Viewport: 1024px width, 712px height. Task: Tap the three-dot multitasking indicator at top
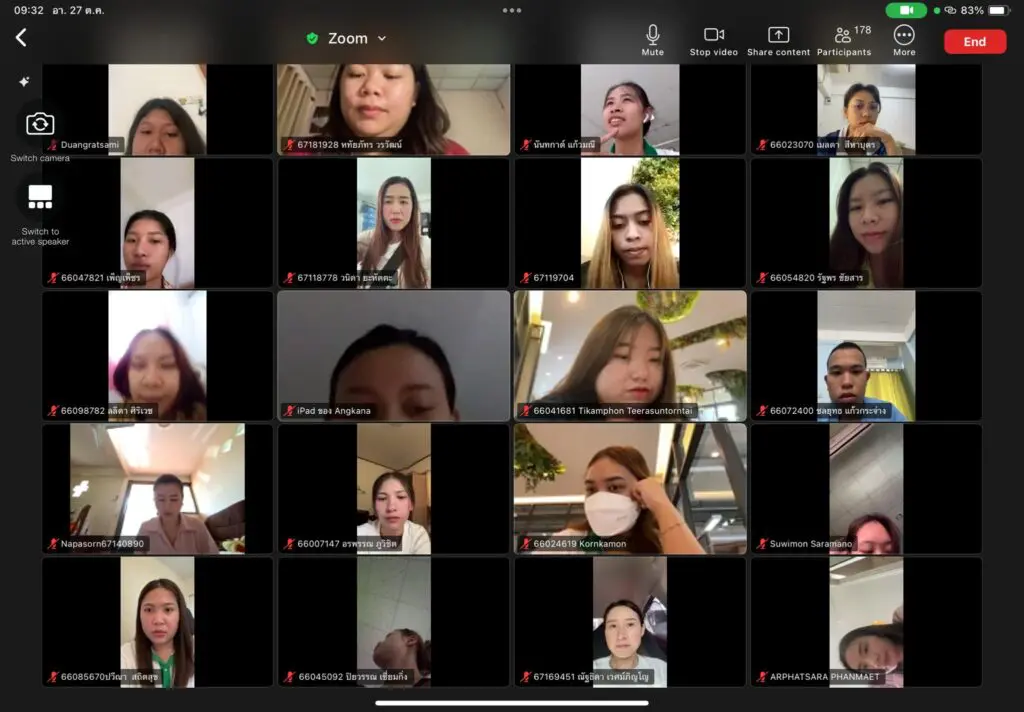point(512,10)
